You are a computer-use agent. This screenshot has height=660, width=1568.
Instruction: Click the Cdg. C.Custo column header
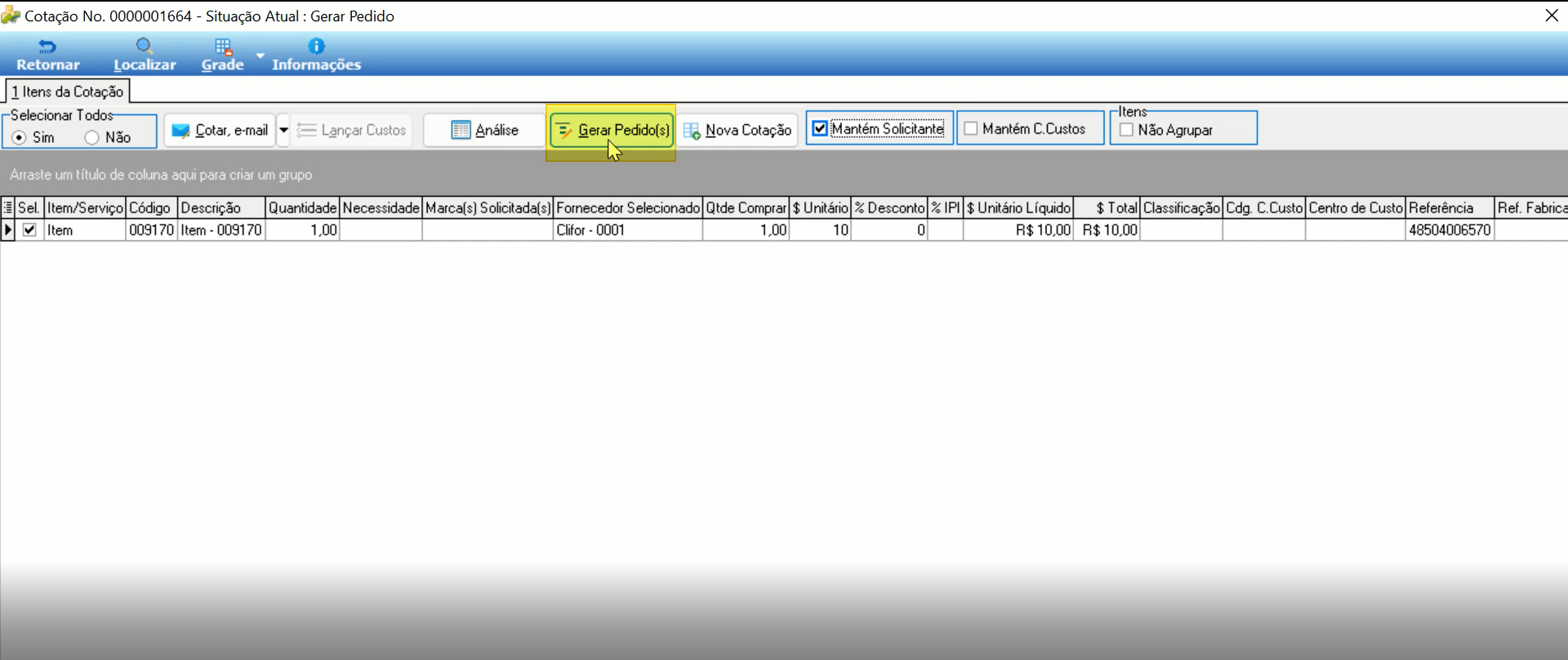coord(1264,208)
